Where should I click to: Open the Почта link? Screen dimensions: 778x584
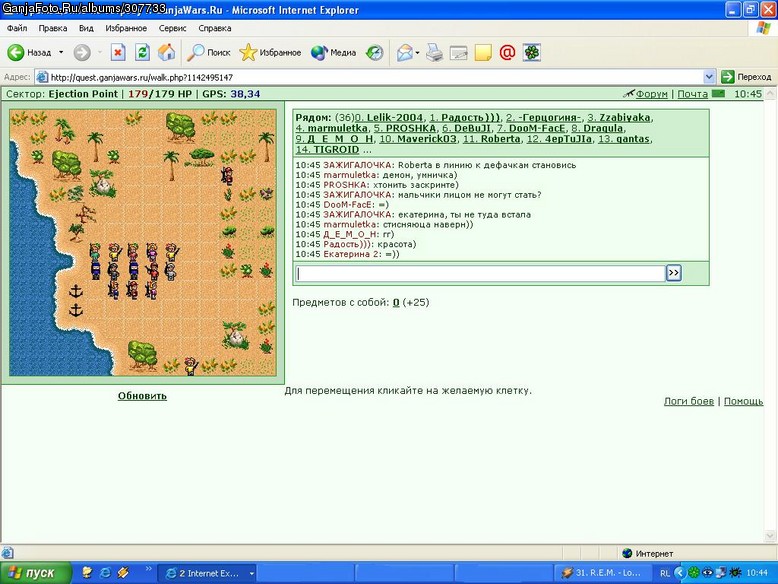coord(692,94)
